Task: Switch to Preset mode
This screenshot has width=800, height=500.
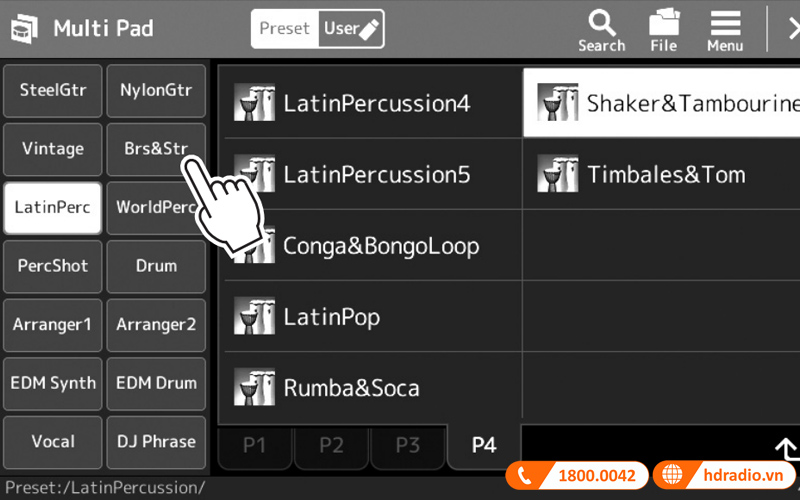Action: 284,29
